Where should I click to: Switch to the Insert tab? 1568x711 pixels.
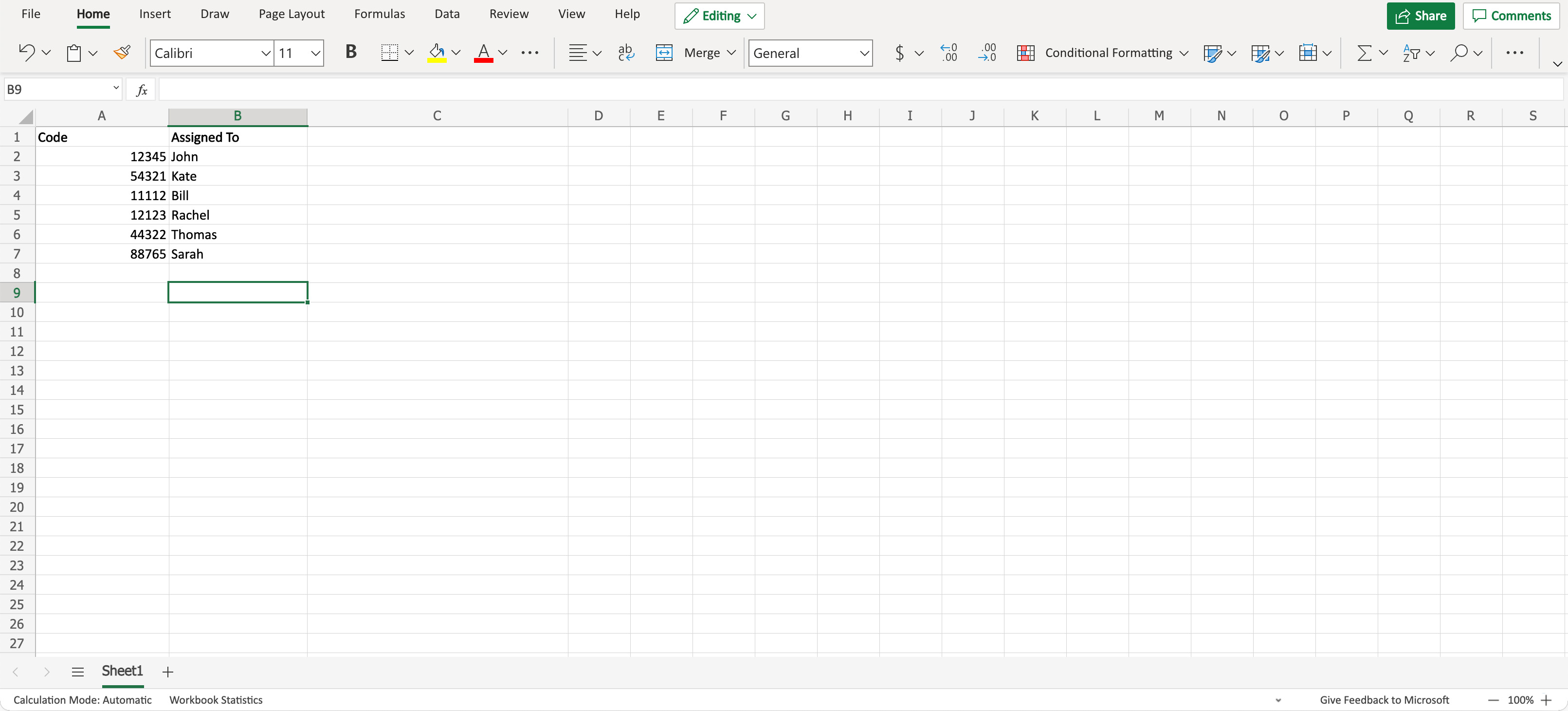point(155,14)
